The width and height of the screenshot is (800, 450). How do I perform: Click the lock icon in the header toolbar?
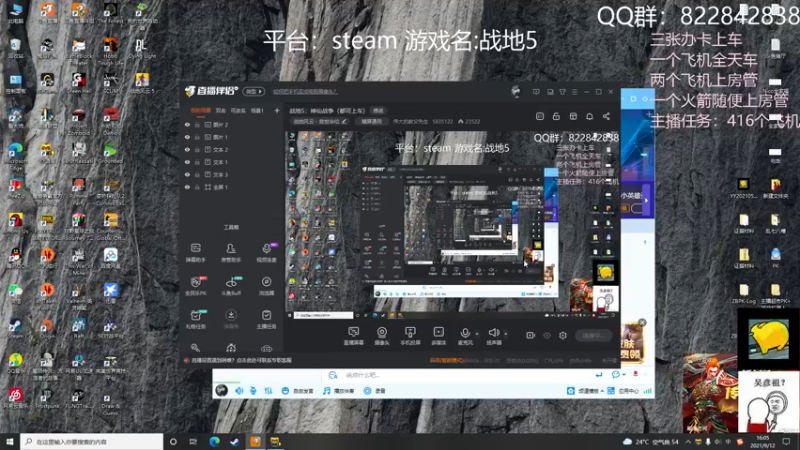pyautogui.click(x=556, y=116)
